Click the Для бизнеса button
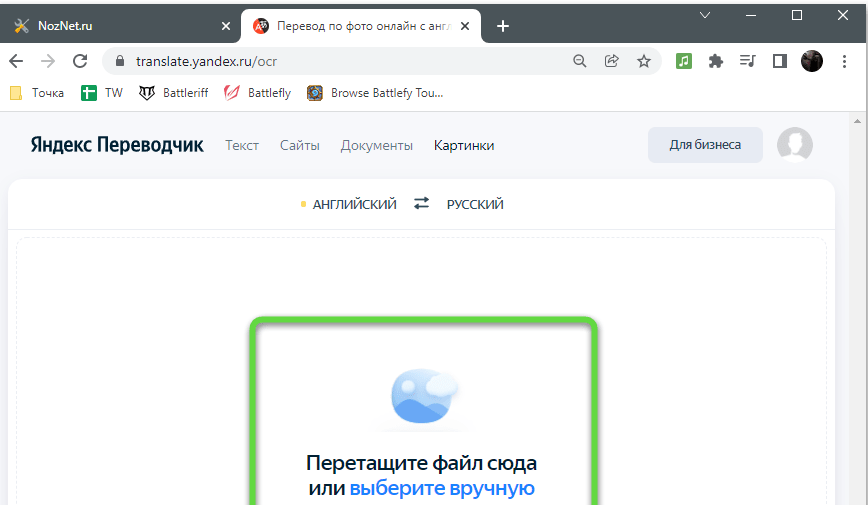Screen dimensions: 868x505 [705, 145]
